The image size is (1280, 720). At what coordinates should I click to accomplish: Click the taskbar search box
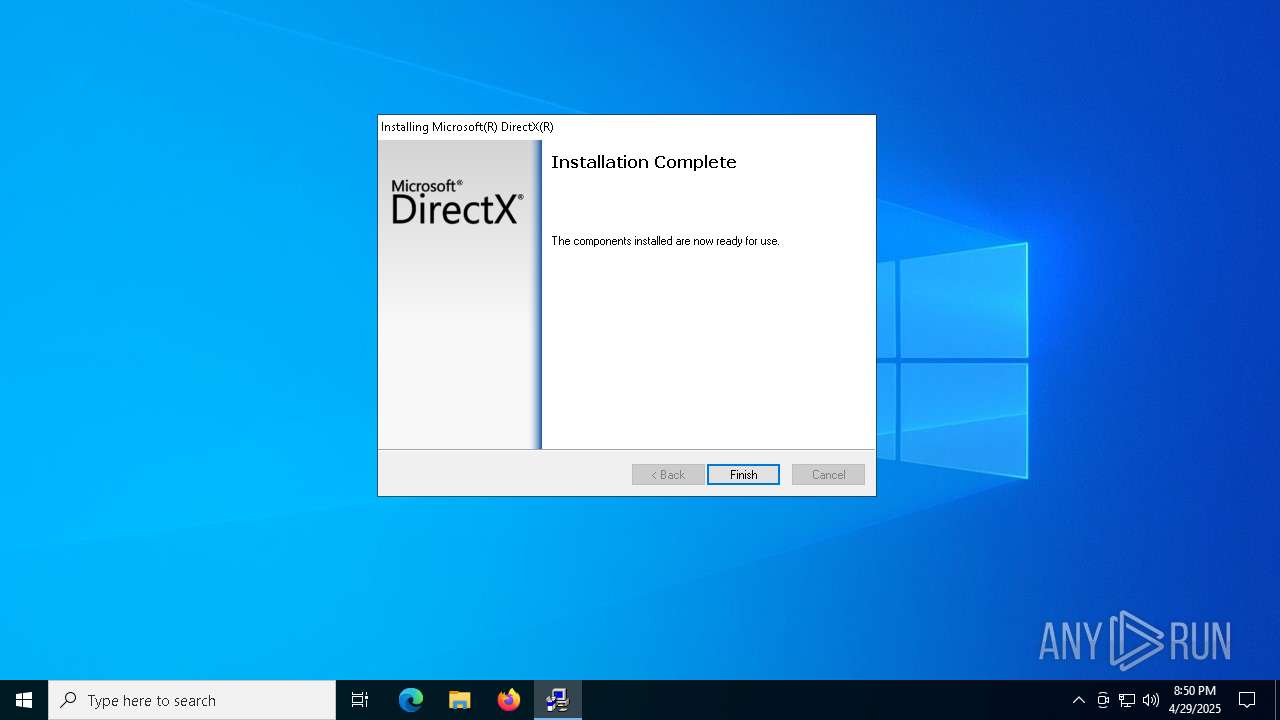(x=192, y=700)
